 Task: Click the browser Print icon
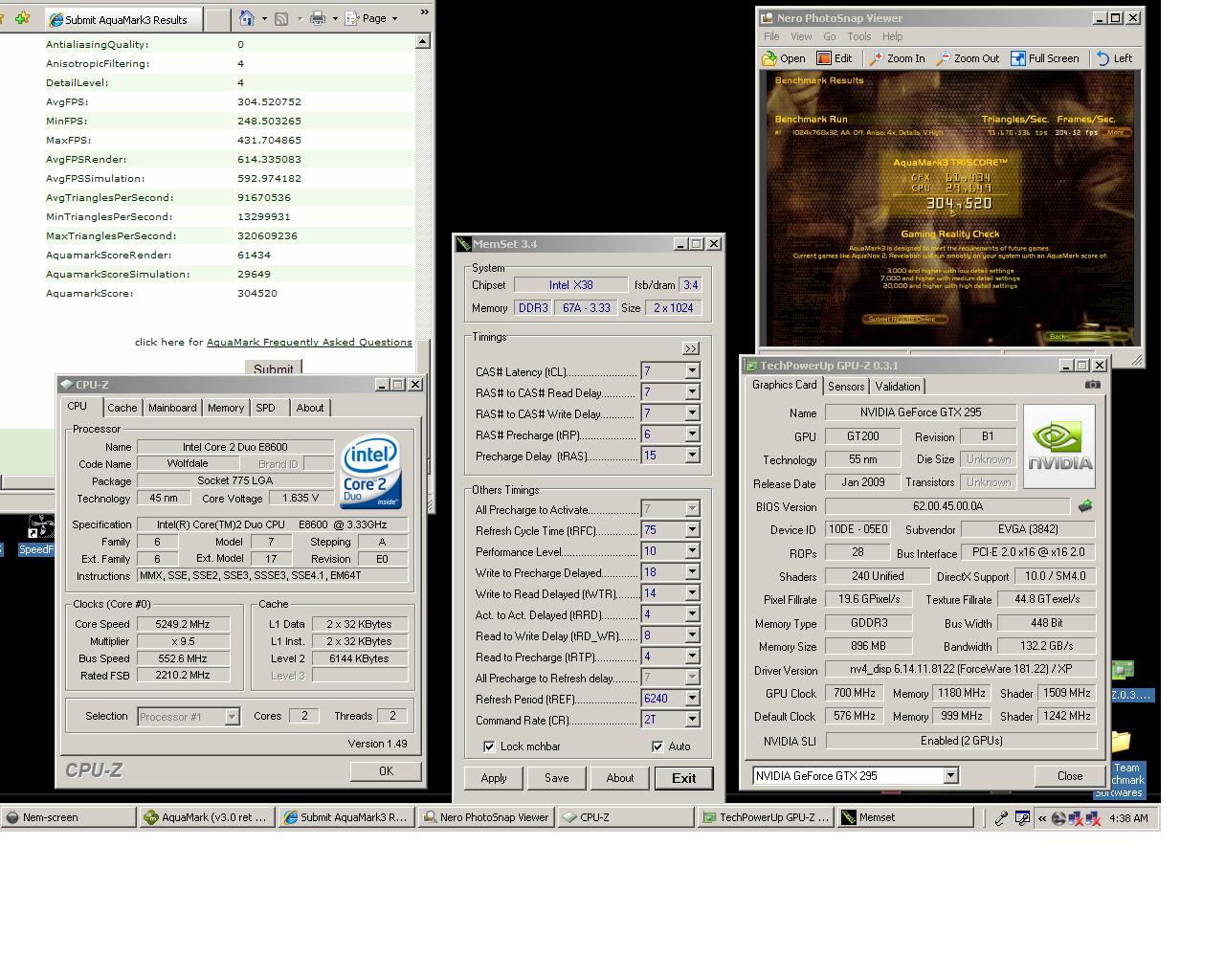coord(318,18)
